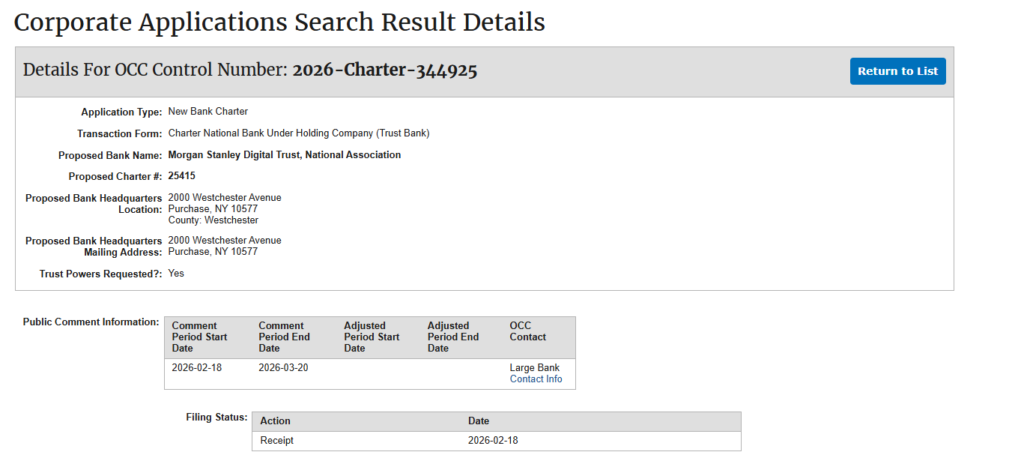This screenshot has height=455, width=1024.
Task: Click the proposed charter number 25415
Action: 182,176
